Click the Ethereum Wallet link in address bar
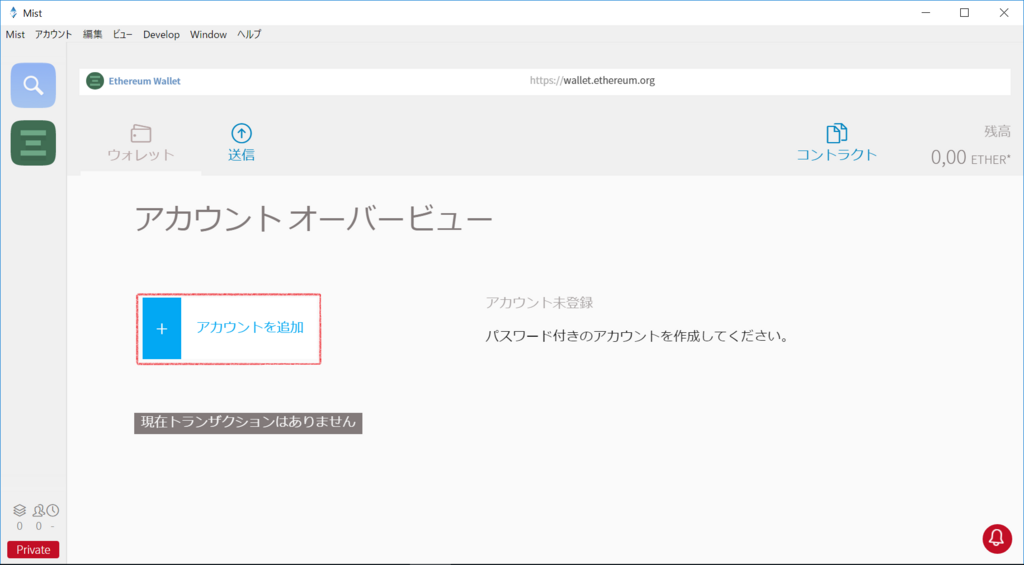This screenshot has width=1024, height=565. 144,81
